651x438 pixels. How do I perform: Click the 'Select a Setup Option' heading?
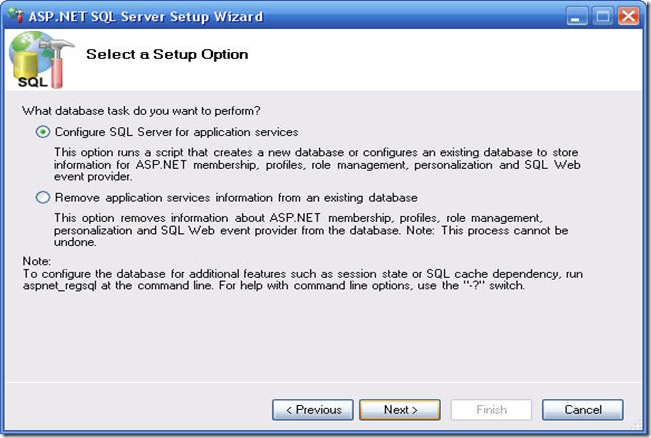167,54
